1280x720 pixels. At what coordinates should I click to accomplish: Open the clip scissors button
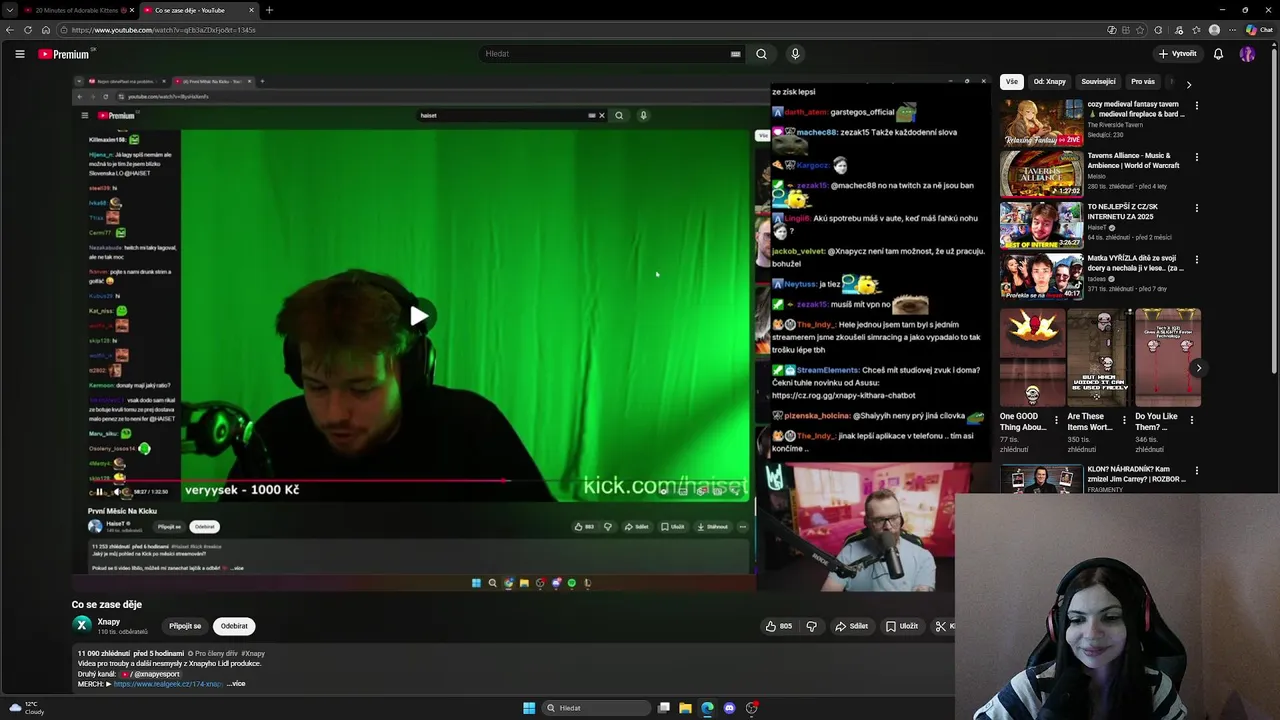click(942, 626)
